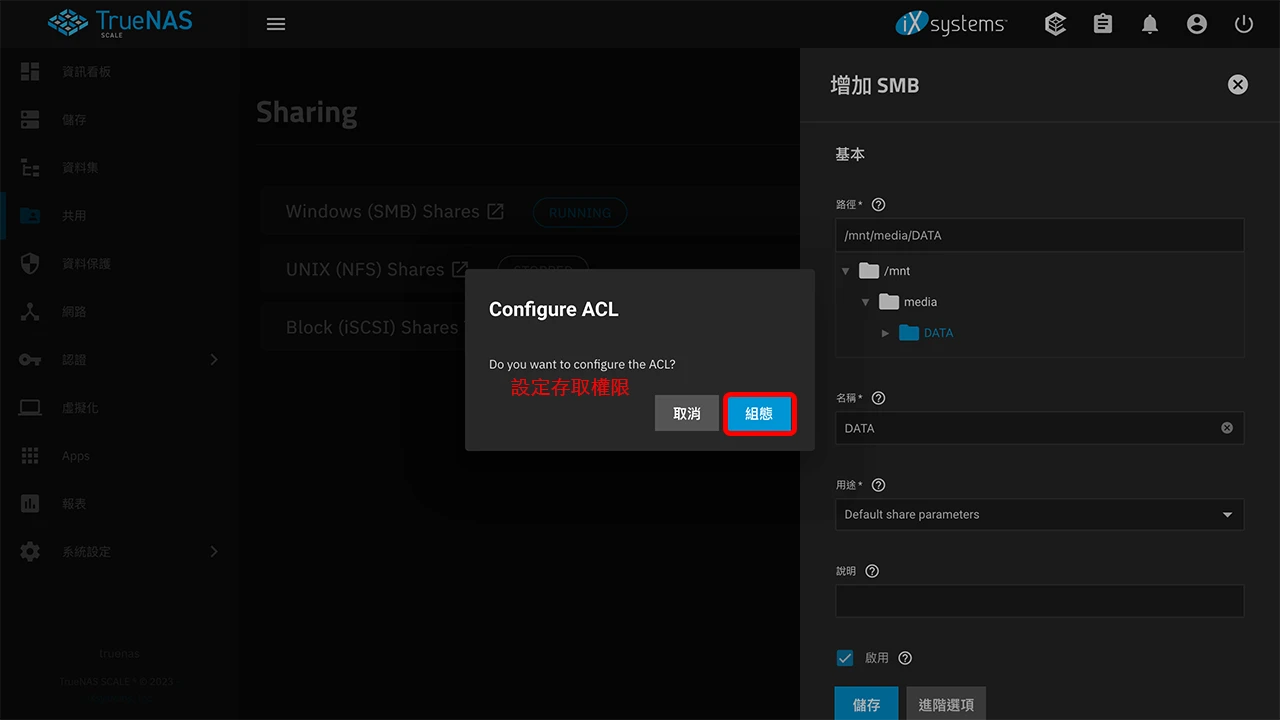Click 組態 button to configure ACL
Screen dimensions: 1280x720
(x=759, y=414)
